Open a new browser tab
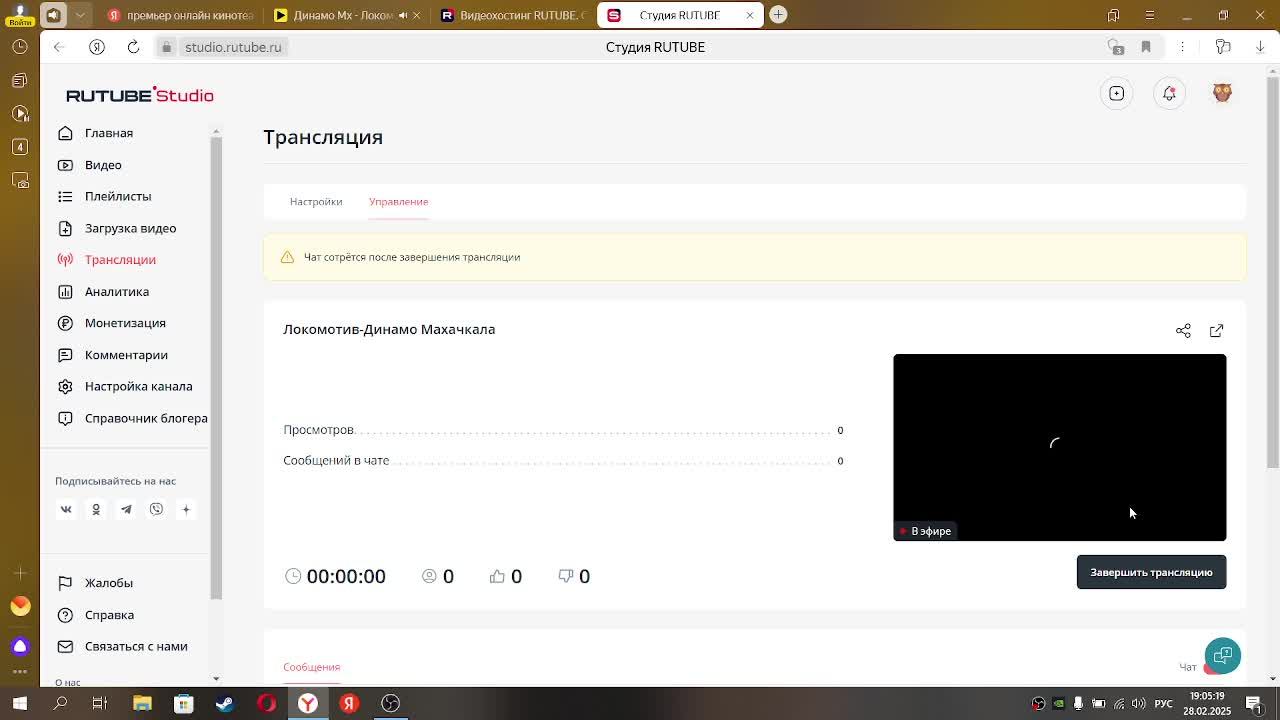Viewport: 1280px width, 720px height. pyautogui.click(x=778, y=15)
